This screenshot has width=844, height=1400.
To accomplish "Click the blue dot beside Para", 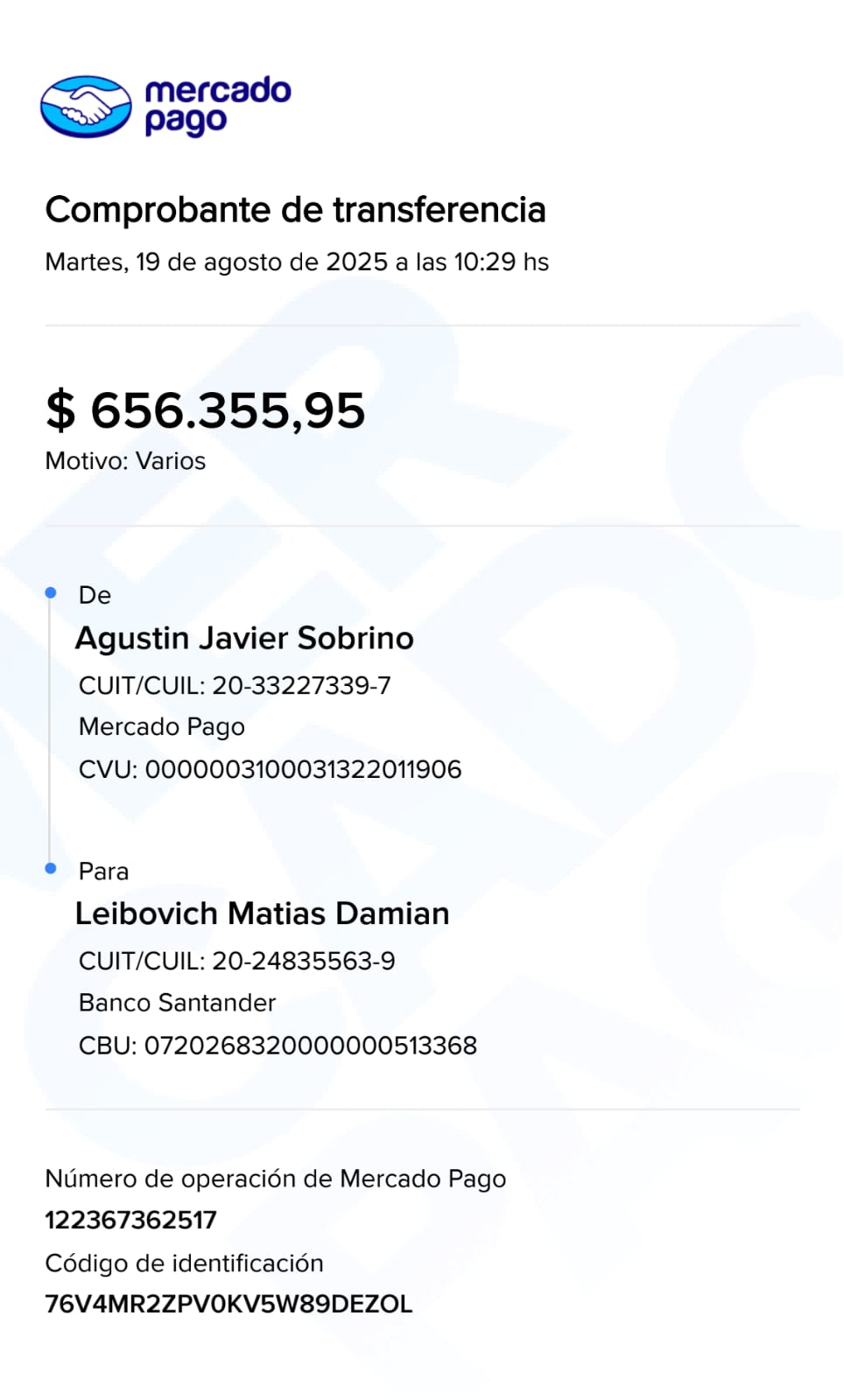I will click(51, 868).
